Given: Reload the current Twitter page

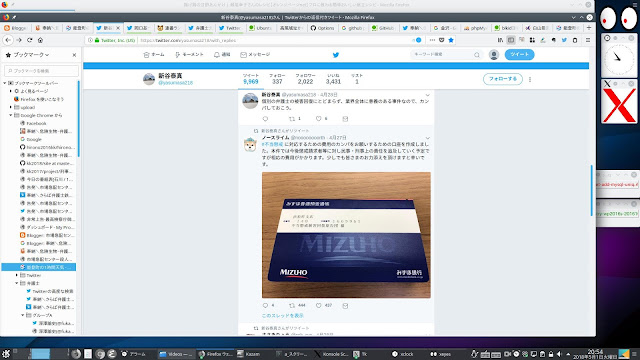Looking at the screenshot, I should tap(29, 40).
